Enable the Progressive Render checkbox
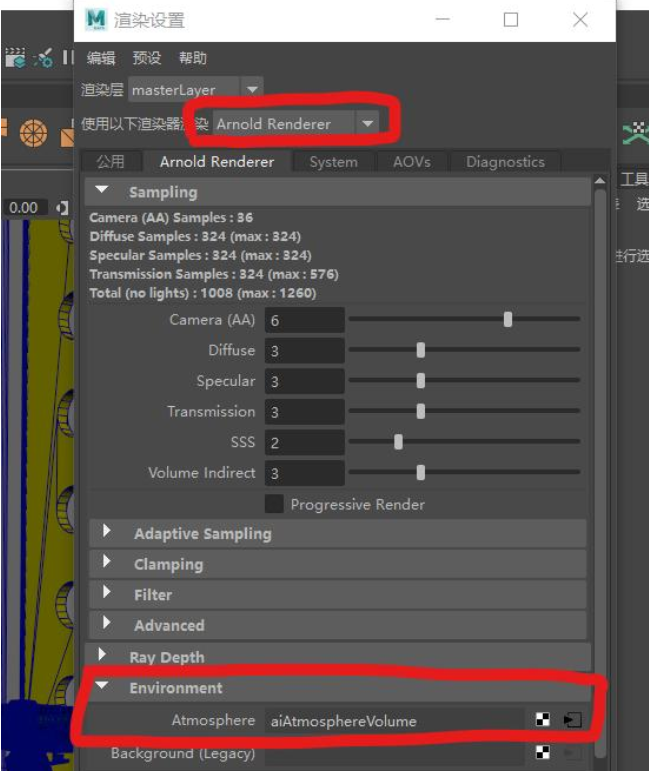The width and height of the screenshot is (649, 771). (x=273, y=504)
